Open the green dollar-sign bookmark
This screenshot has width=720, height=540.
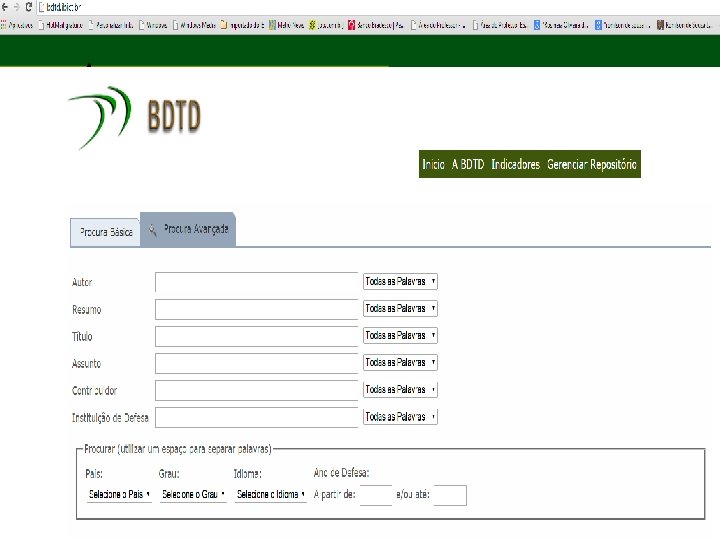tap(326, 25)
